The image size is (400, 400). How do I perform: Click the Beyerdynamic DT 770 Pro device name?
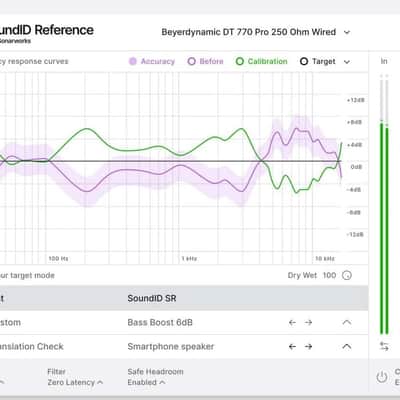(x=249, y=32)
